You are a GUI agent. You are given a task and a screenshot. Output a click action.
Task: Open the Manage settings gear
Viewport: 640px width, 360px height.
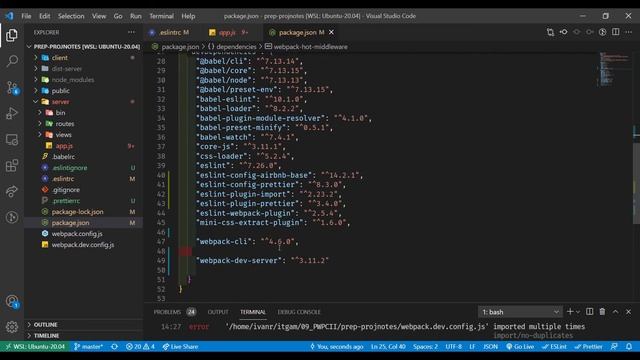[x=12, y=327]
